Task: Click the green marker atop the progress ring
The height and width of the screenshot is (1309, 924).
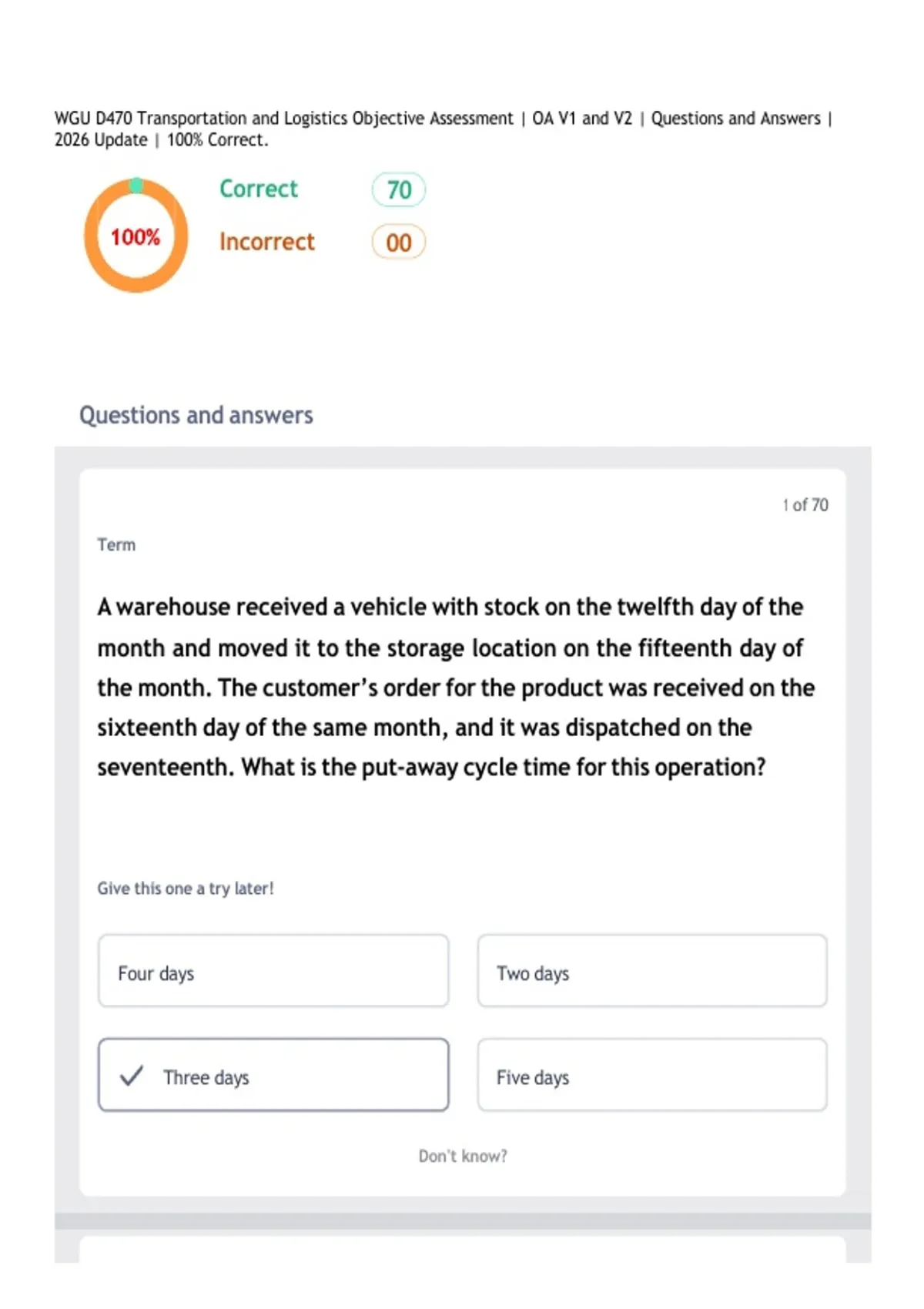Action: point(136,185)
